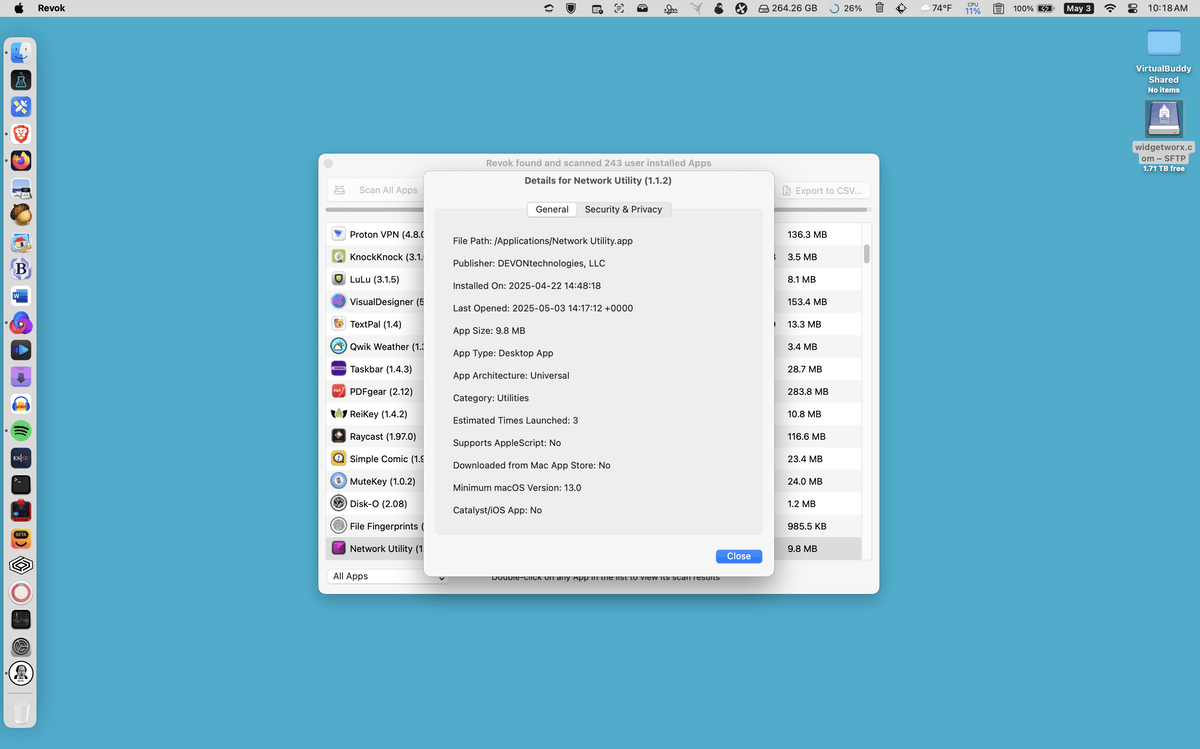The width and height of the screenshot is (1200, 749).
Task: Open the Revok menu in menu bar
Action: coord(52,8)
